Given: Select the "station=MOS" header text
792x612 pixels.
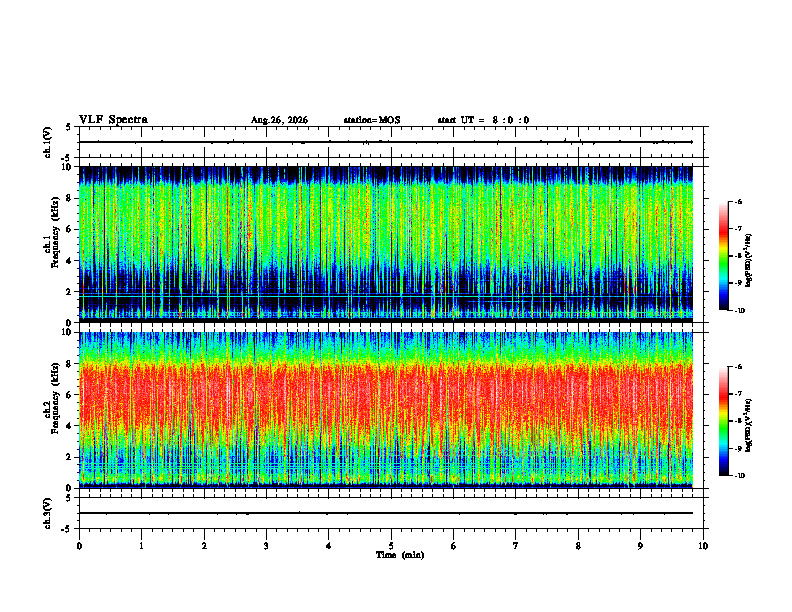Looking at the screenshot, I should (372, 120).
